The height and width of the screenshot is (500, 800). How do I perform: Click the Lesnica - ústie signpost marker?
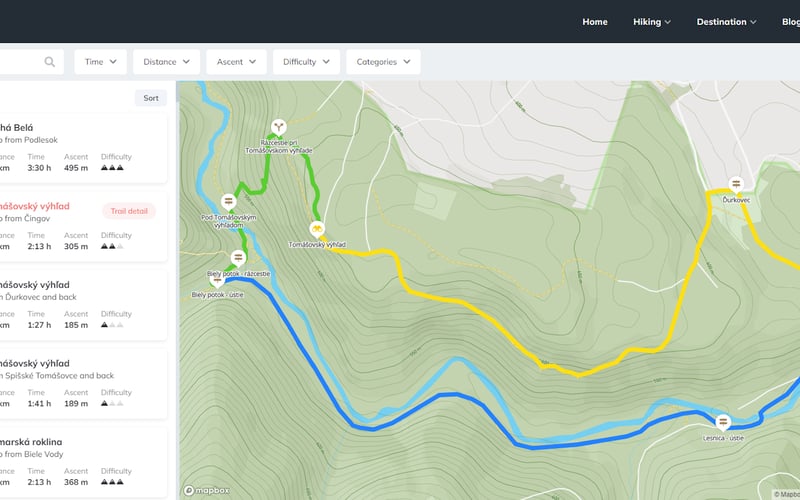[x=722, y=423]
